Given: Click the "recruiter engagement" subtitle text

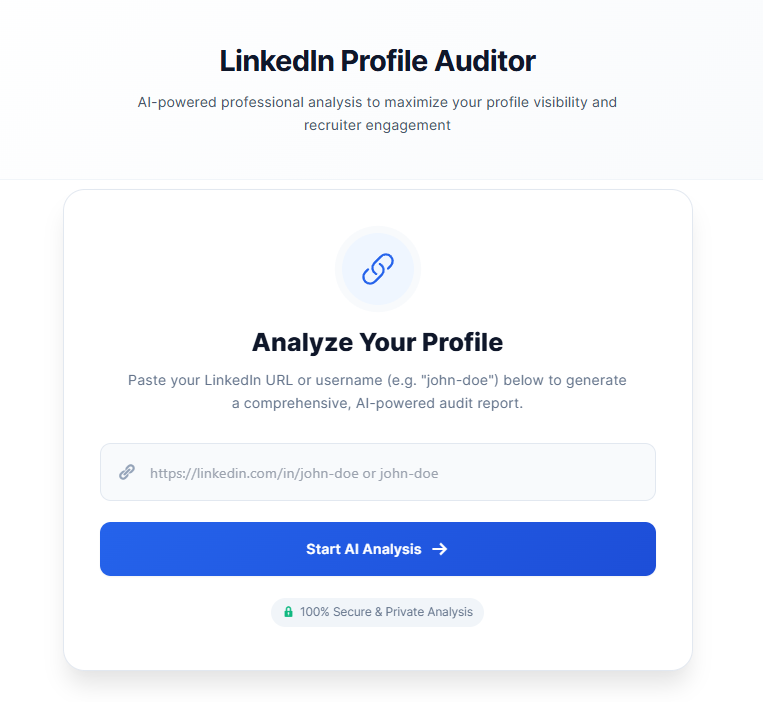Looking at the screenshot, I should [377, 126].
